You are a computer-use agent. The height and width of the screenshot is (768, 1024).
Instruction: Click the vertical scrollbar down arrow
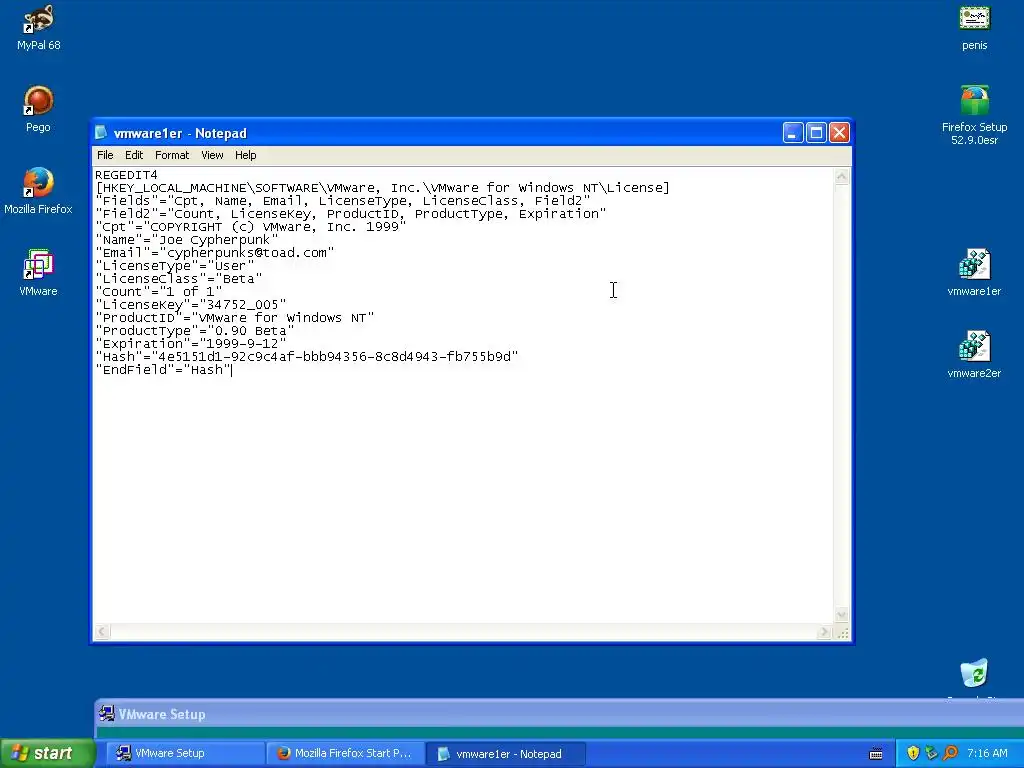[x=842, y=614]
